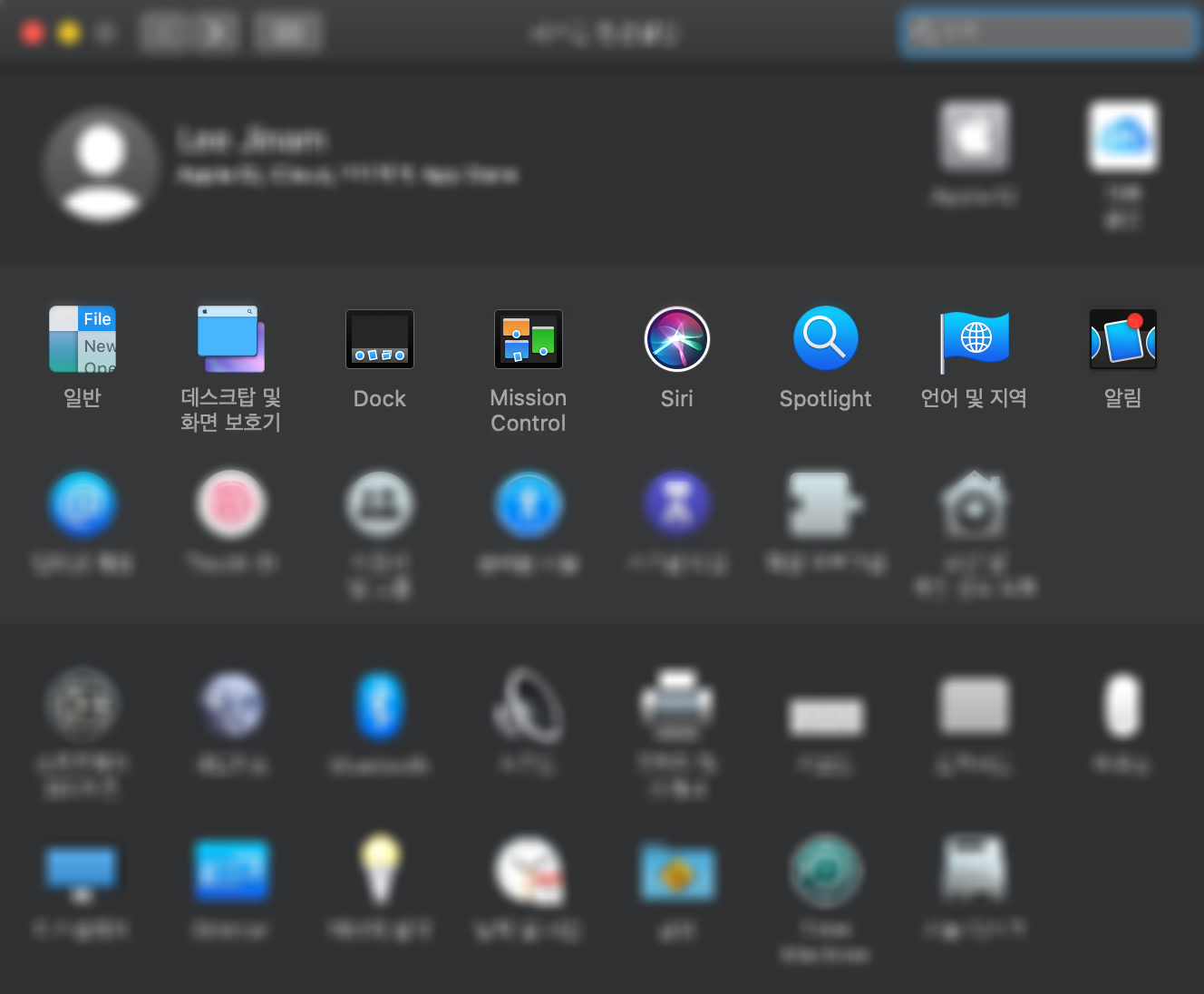The image size is (1204, 994).
Task: Open the Startup Disk drive icon
Action: [975, 867]
